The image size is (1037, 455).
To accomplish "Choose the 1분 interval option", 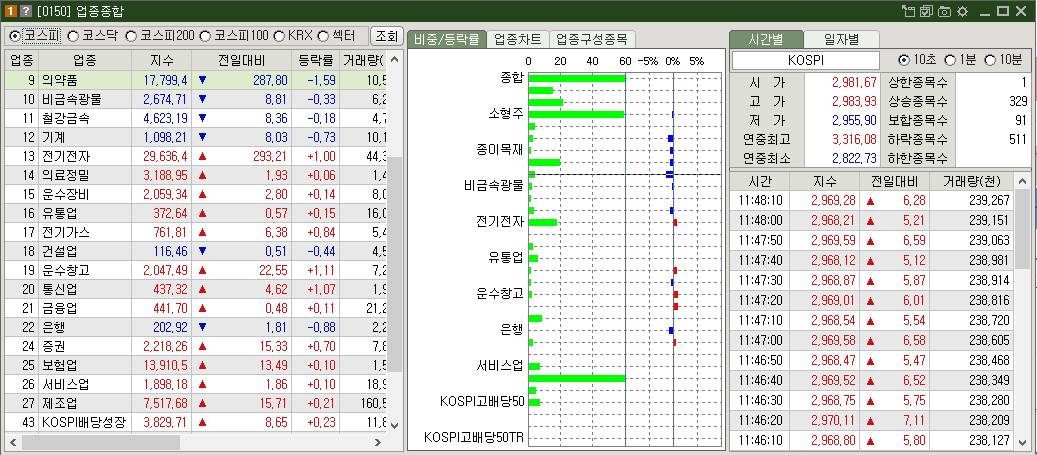I will pyautogui.click(x=950, y=60).
